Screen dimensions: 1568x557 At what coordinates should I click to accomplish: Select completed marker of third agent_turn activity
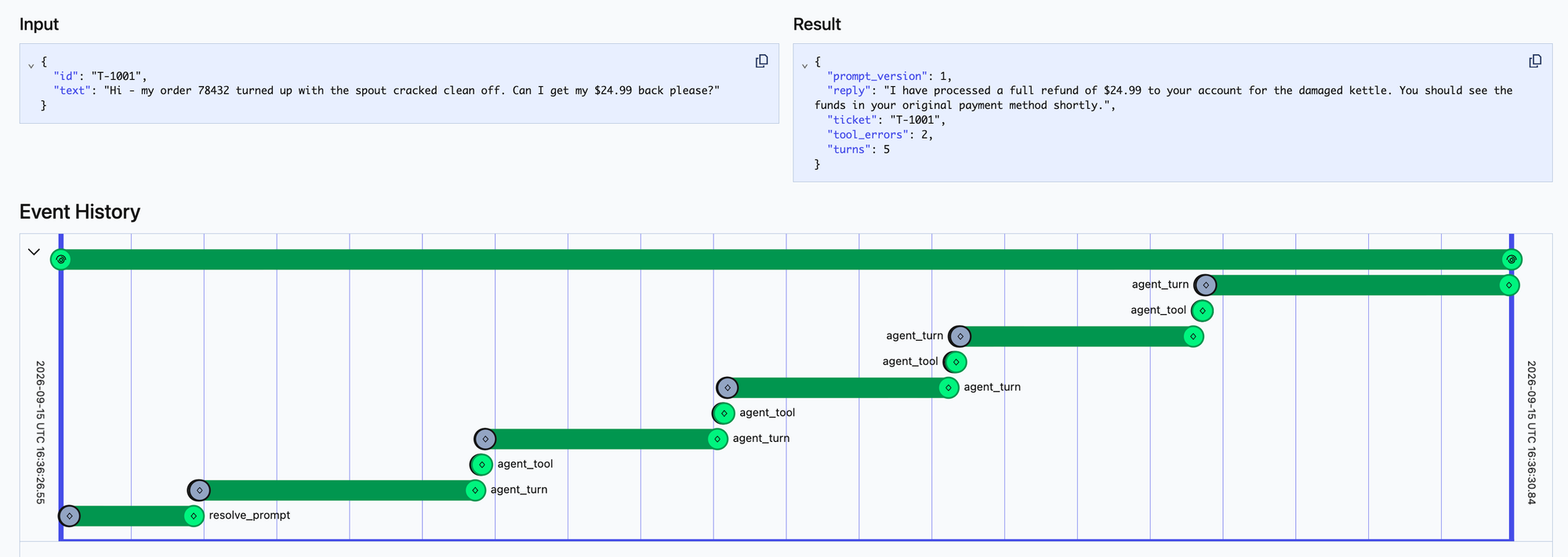point(949,388)
